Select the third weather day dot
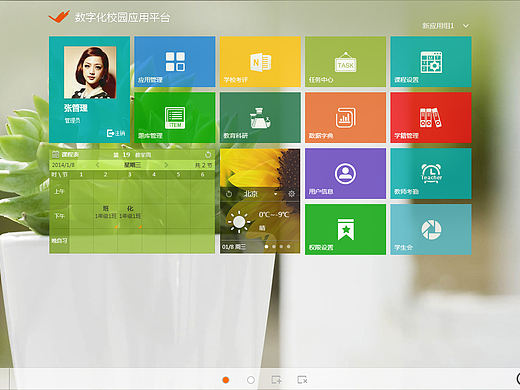The image size is (520, 390). click(281, 247)
